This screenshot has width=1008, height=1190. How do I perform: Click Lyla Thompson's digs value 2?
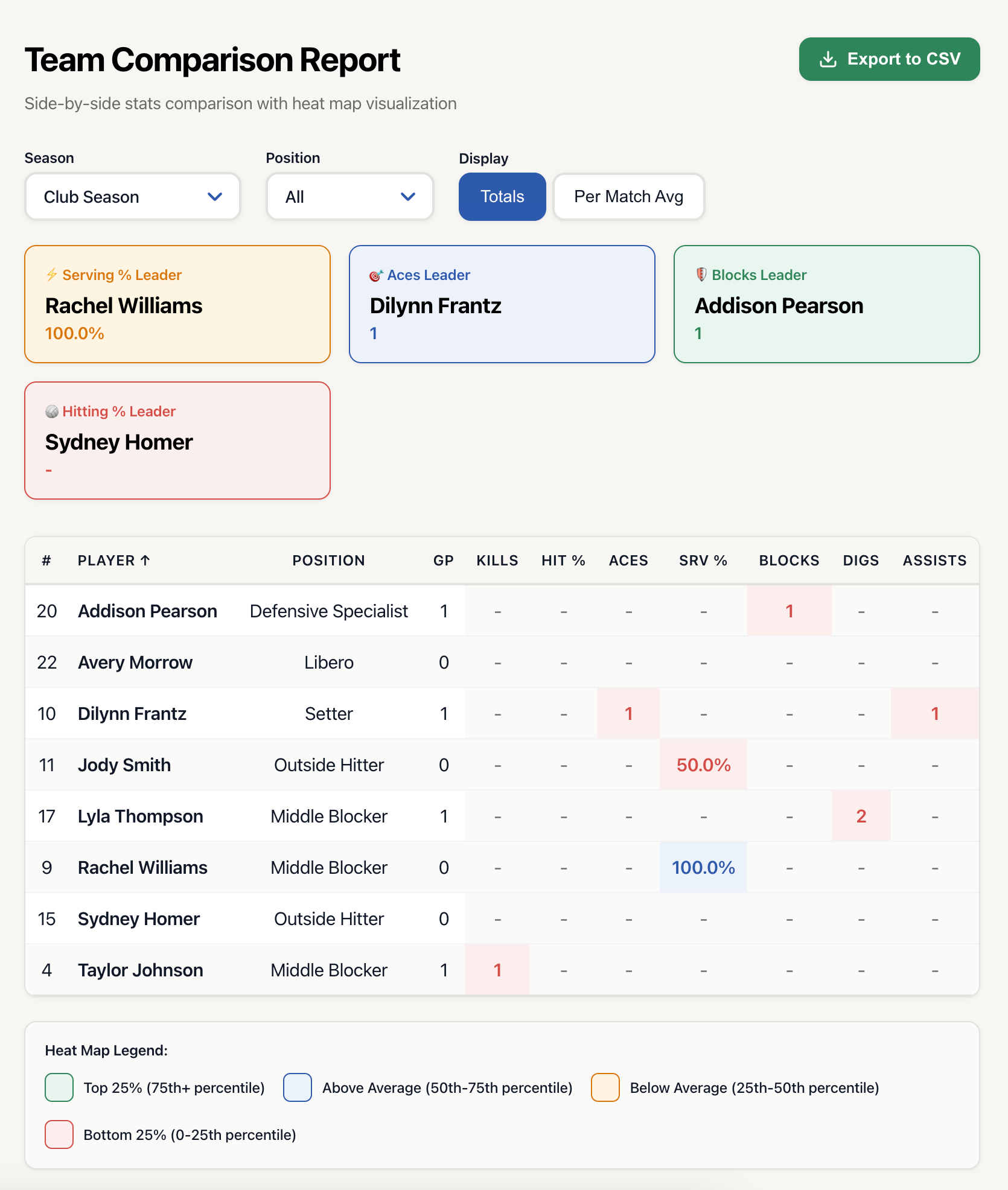coord(861,816)
